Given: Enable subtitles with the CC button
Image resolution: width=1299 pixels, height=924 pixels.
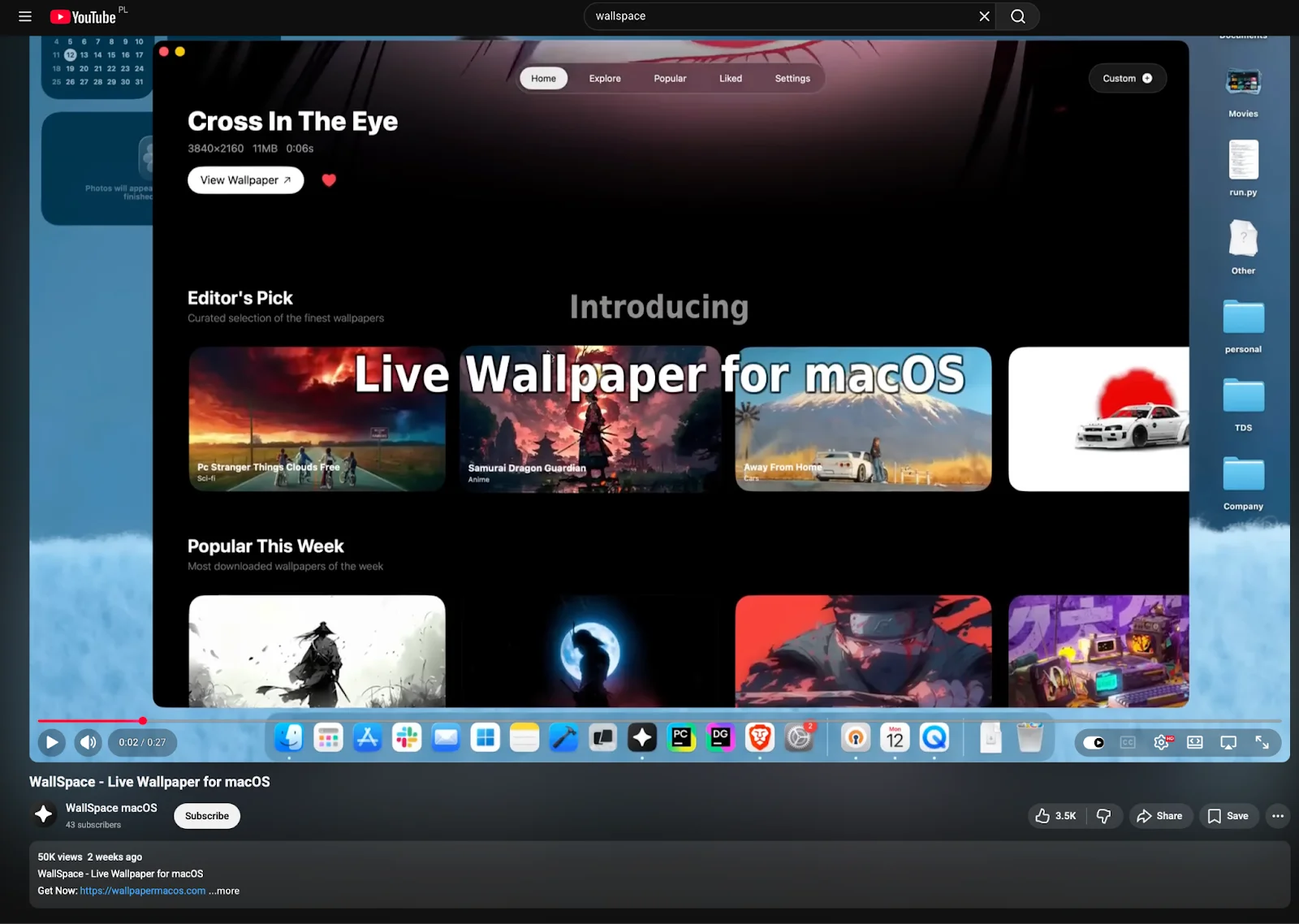Looking at the screenshot, I should pyautogui.click(x=1127, y=741).
